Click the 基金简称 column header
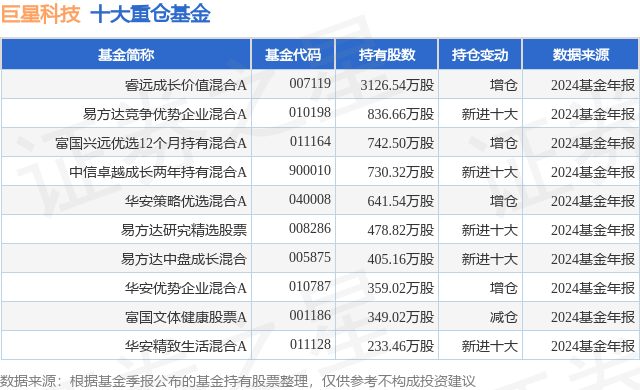The width and height of the screenshot is (640, 390). 126,55
